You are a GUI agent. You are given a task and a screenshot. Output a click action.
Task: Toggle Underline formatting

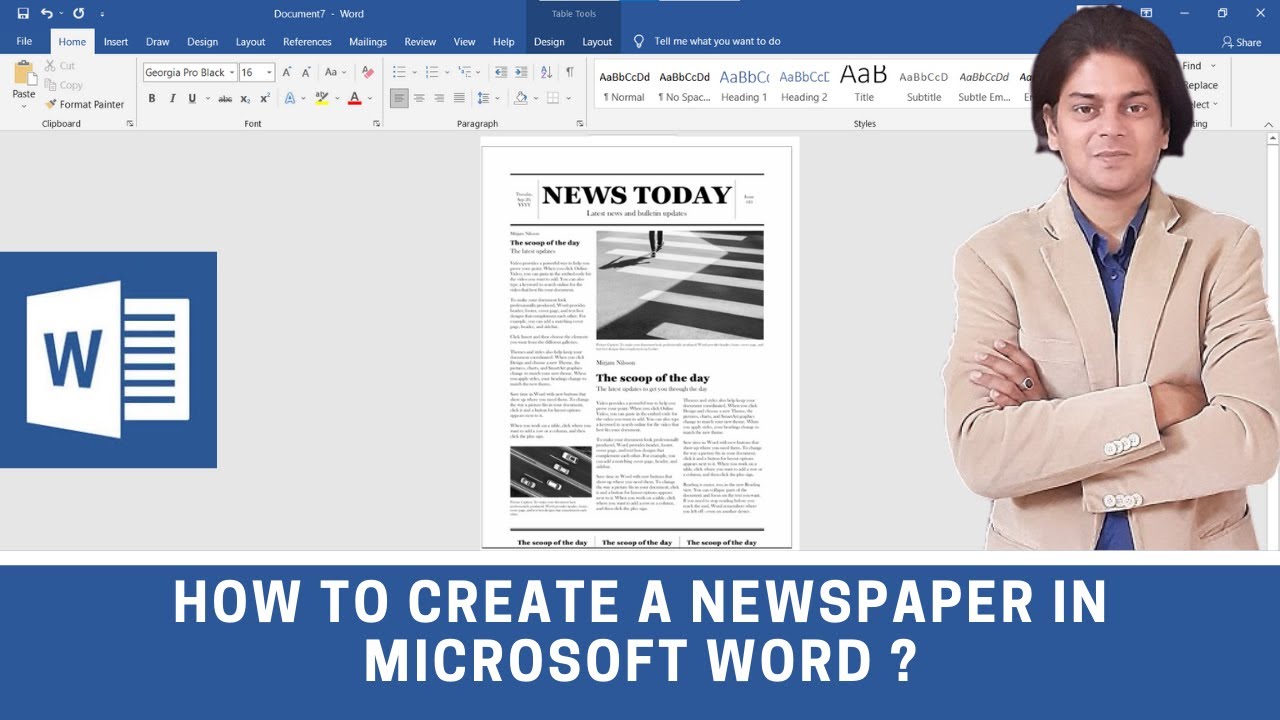point(192,98)
